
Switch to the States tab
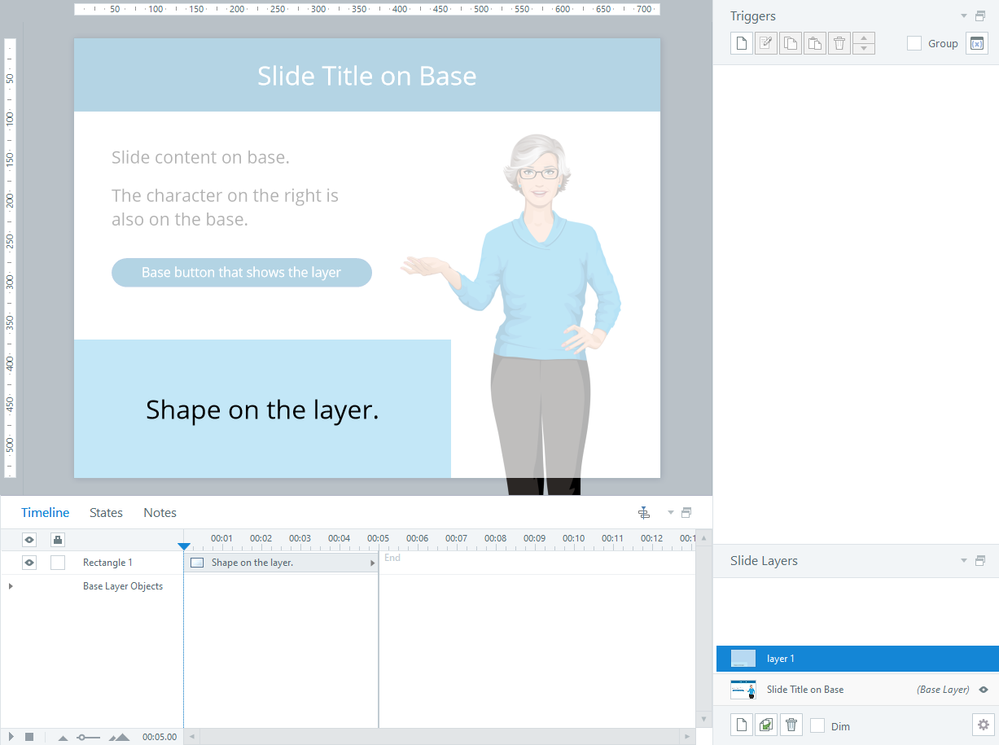coord(106,512)
